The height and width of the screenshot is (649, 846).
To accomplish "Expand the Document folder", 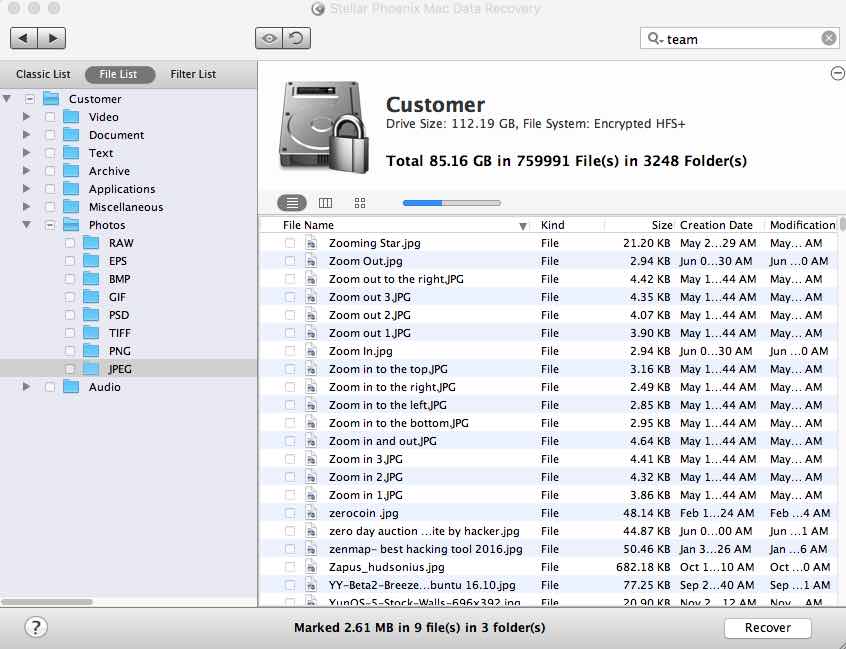I will pyautogui.click(x=27, y=135).
